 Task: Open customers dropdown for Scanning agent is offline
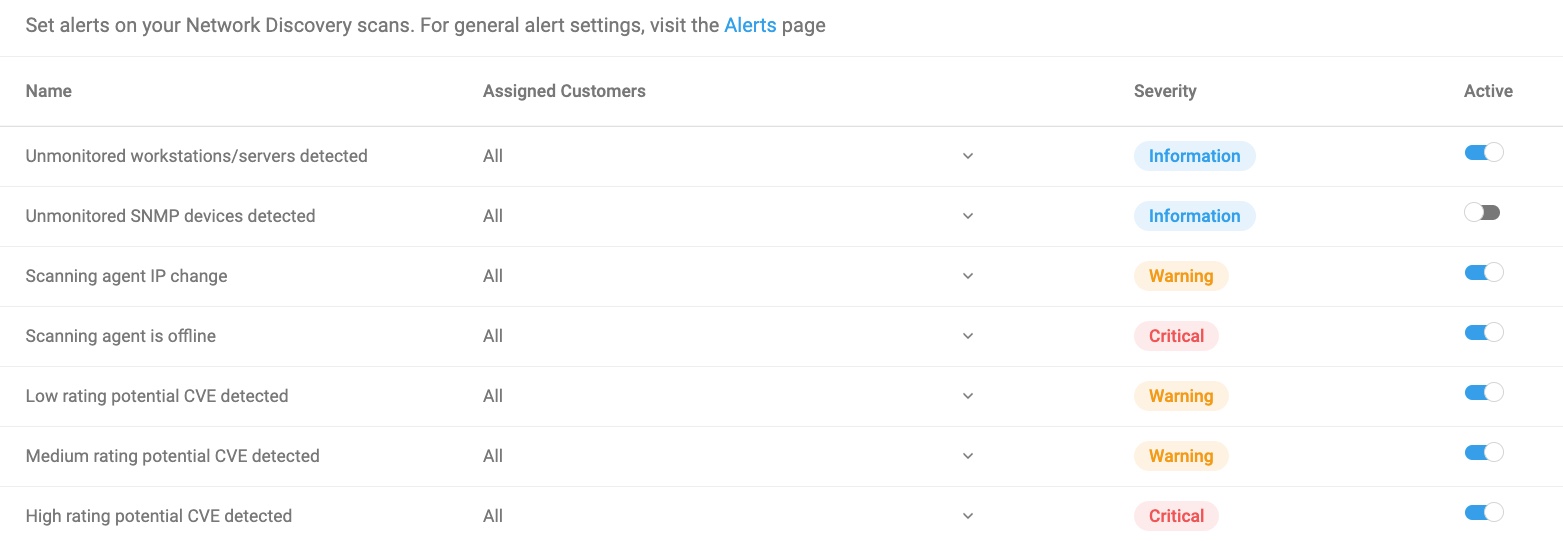[x=968, y=337]
